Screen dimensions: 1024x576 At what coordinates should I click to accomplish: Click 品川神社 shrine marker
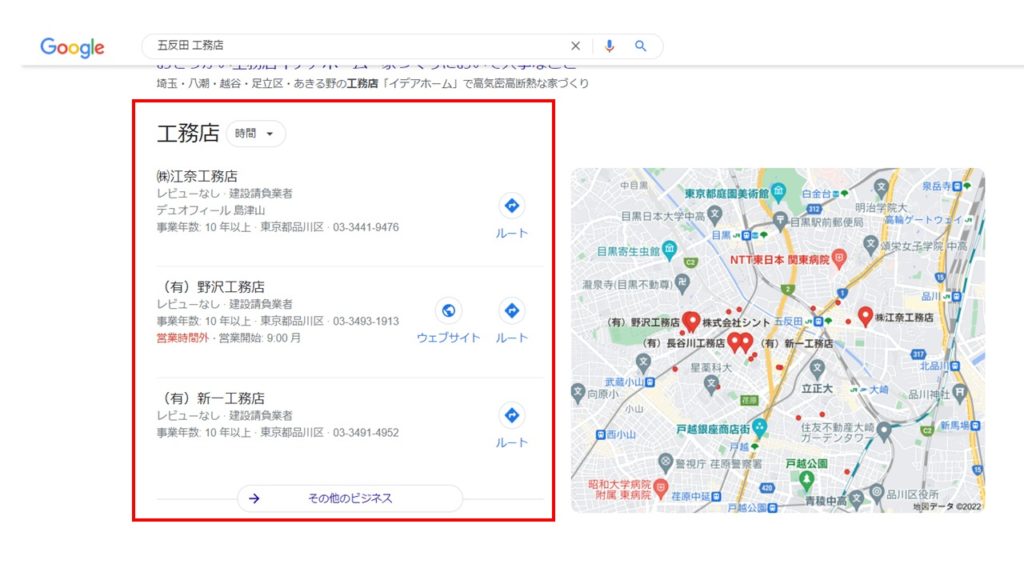coord(959,392)
